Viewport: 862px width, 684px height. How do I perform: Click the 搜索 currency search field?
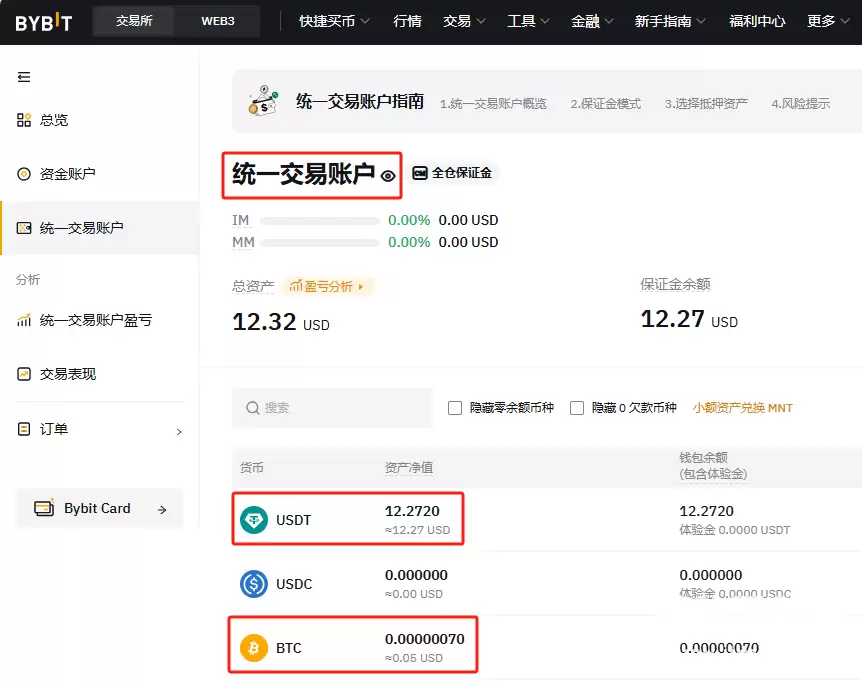coord(333,408)
